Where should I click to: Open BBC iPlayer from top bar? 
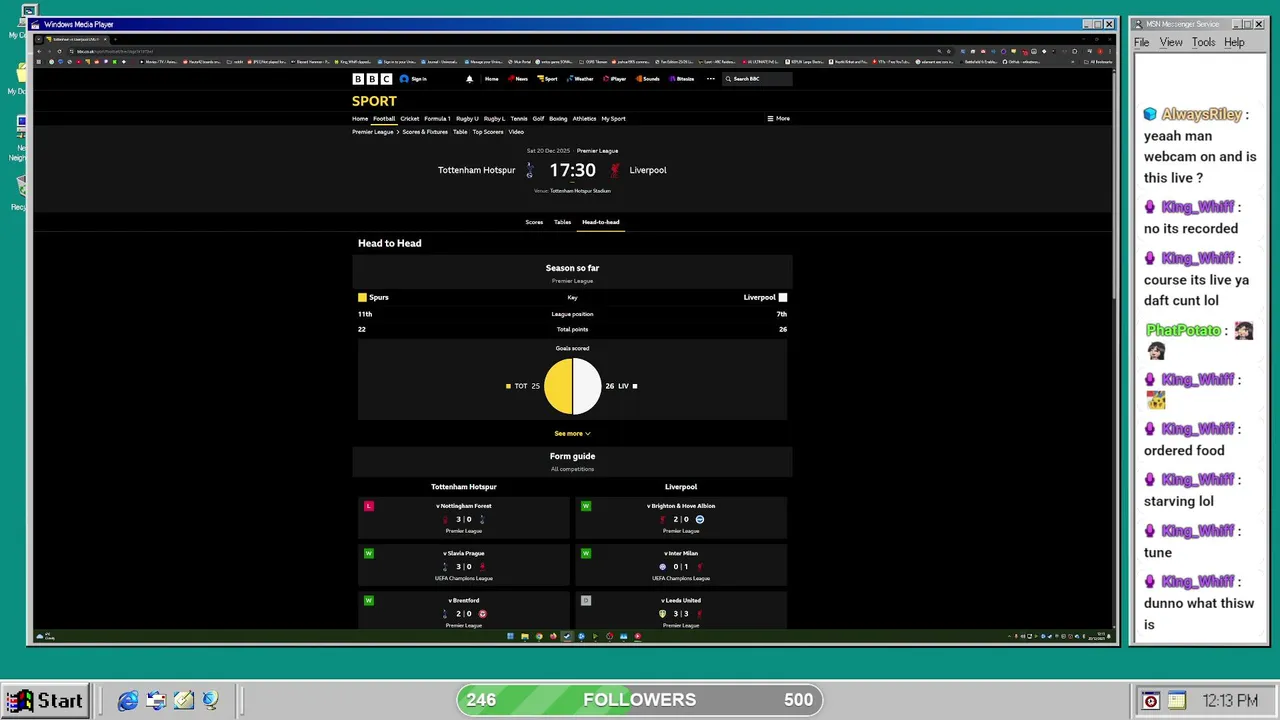[x=614, y=79]
